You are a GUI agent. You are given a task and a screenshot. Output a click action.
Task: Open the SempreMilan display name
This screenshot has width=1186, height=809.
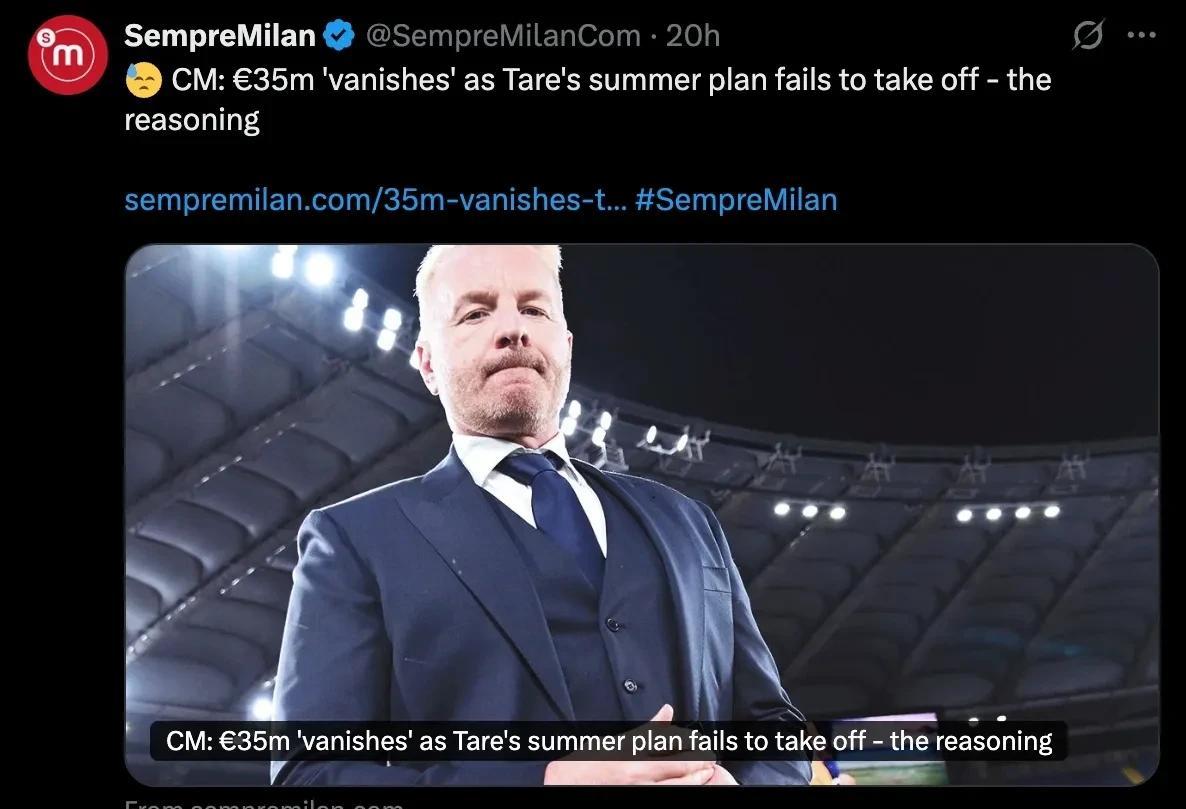click(x=219, y=36)
